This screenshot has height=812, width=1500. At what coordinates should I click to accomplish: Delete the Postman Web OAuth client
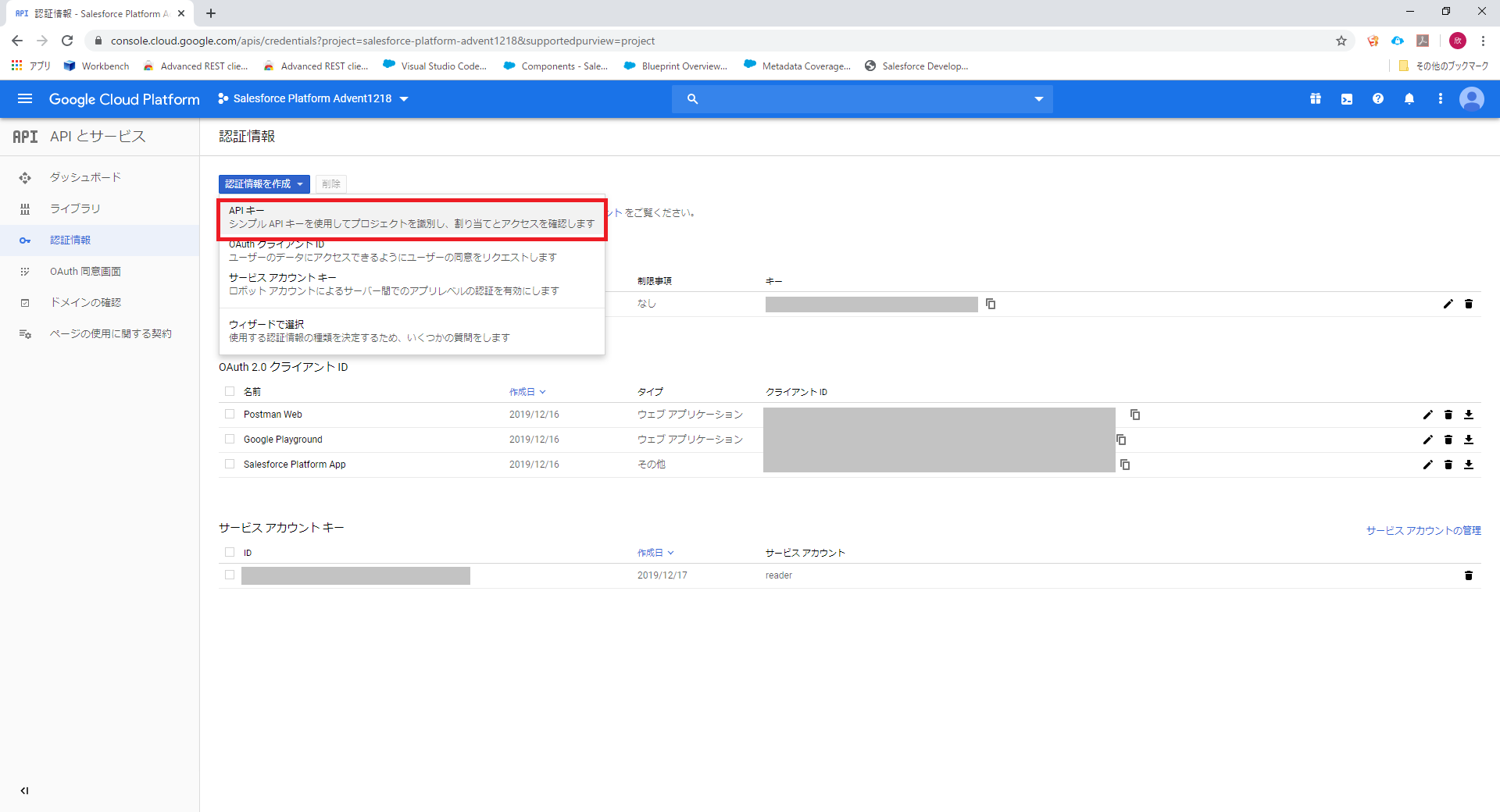pyautogui.click(x=1448, y=415)
